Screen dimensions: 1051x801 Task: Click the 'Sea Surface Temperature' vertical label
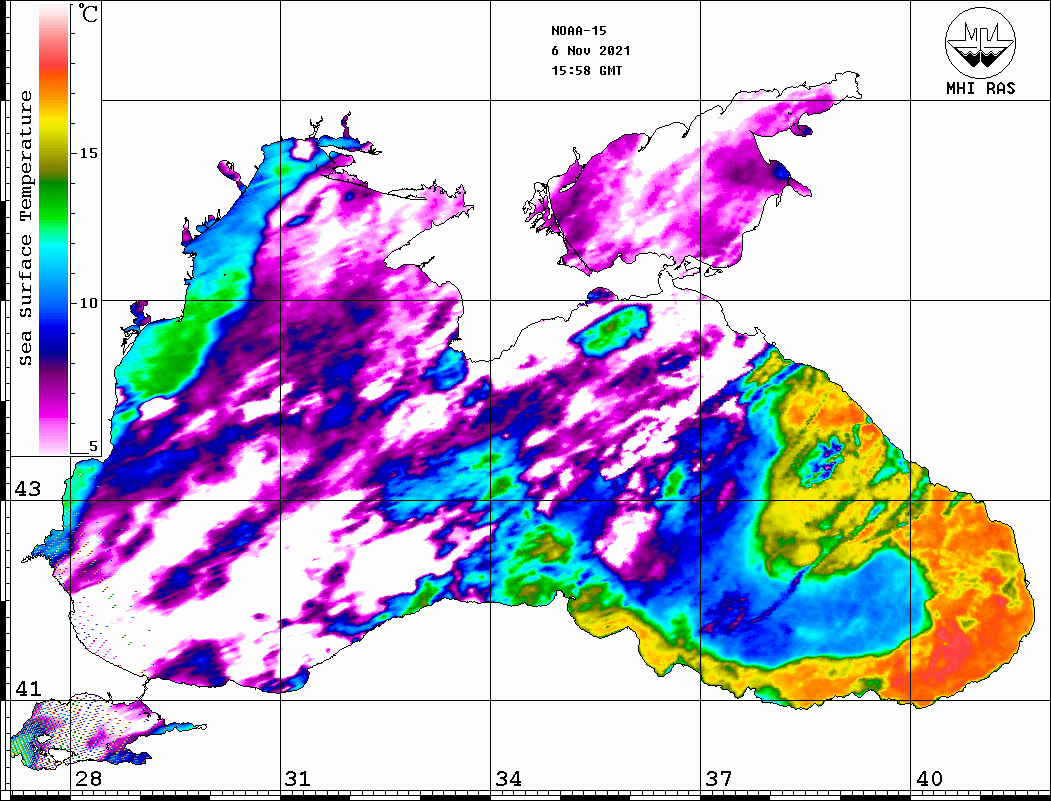26,229
